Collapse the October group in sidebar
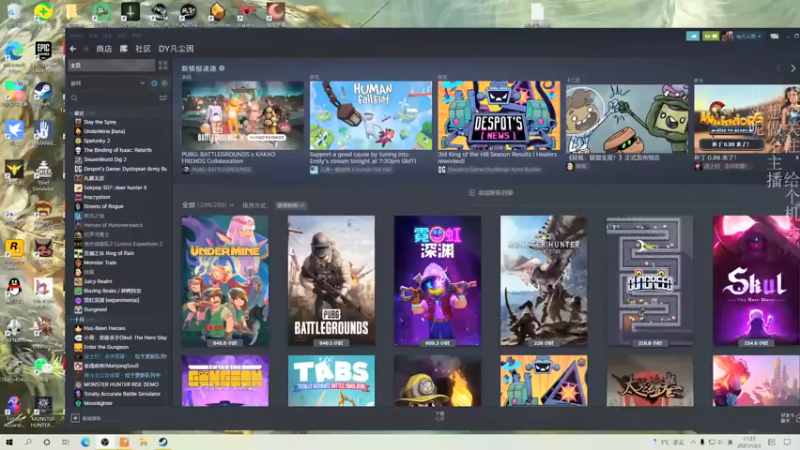800x450 pixels. click(x=83, y=319)
